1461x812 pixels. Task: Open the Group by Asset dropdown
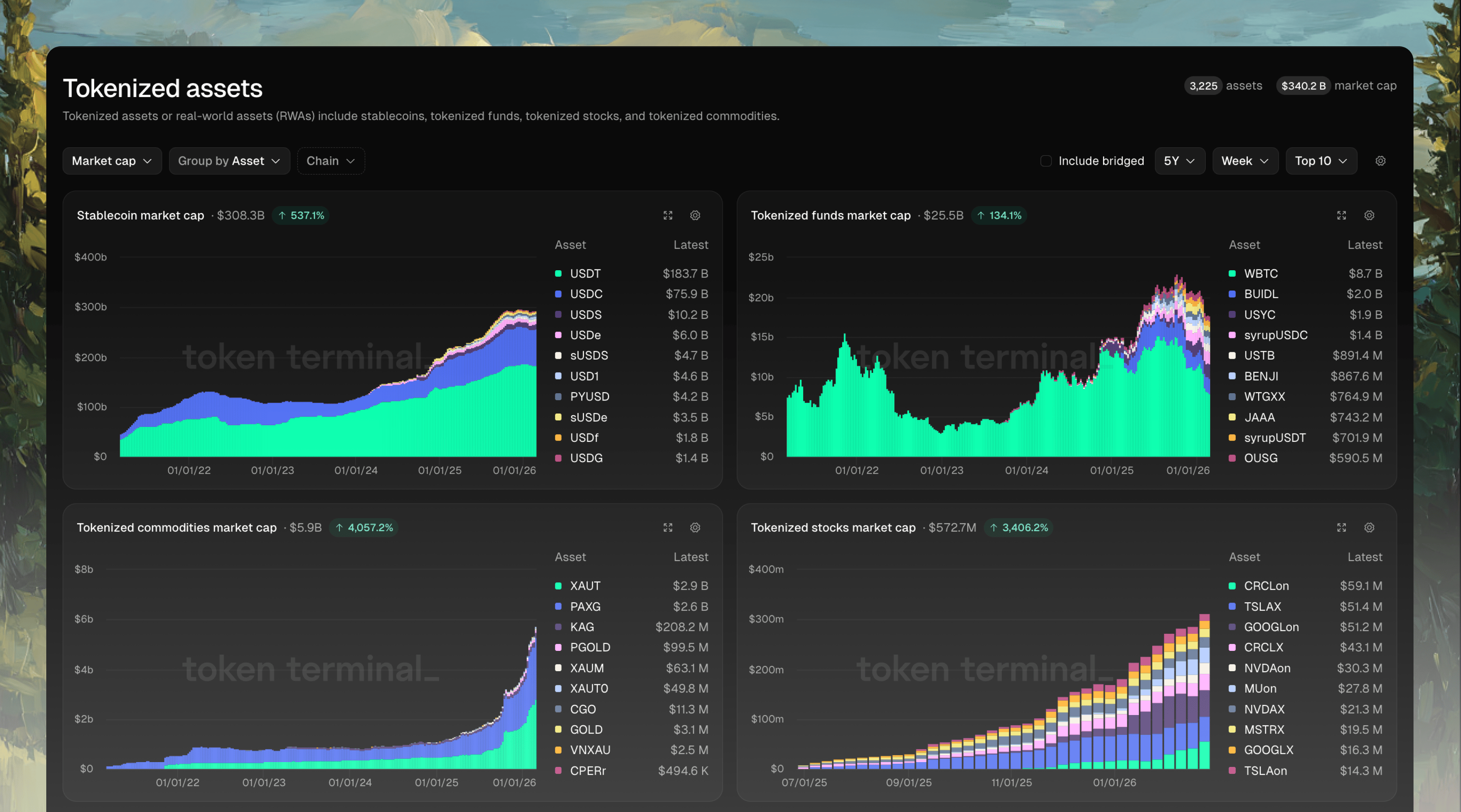tap(229, 161)
